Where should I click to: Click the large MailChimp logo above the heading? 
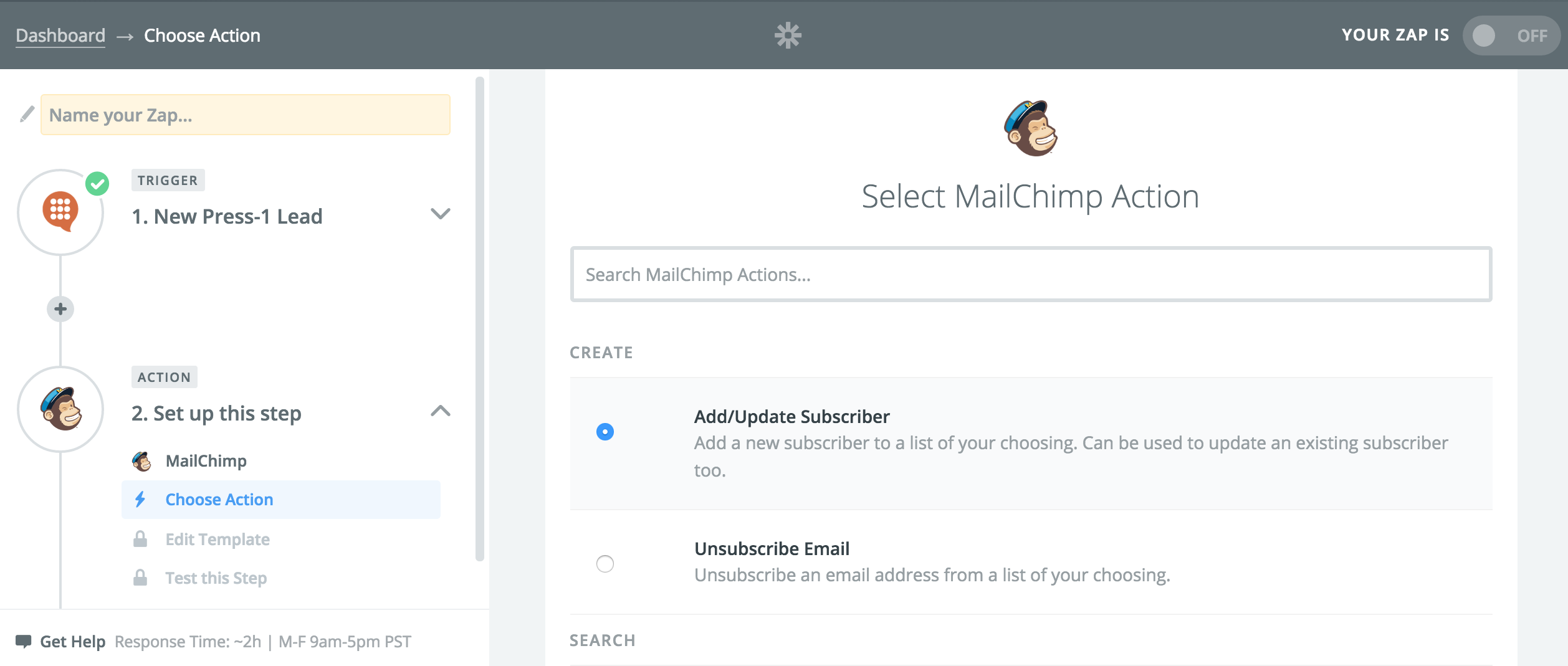point(1031,128)
